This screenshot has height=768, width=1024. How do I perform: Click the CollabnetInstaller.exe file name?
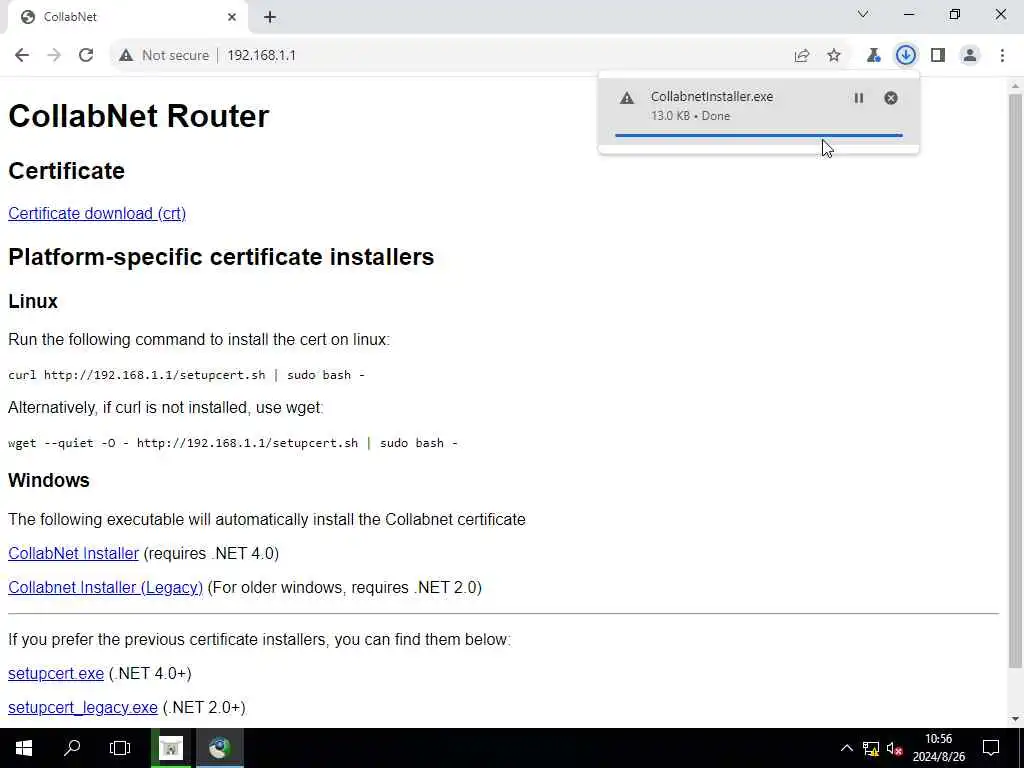point(712,97)
